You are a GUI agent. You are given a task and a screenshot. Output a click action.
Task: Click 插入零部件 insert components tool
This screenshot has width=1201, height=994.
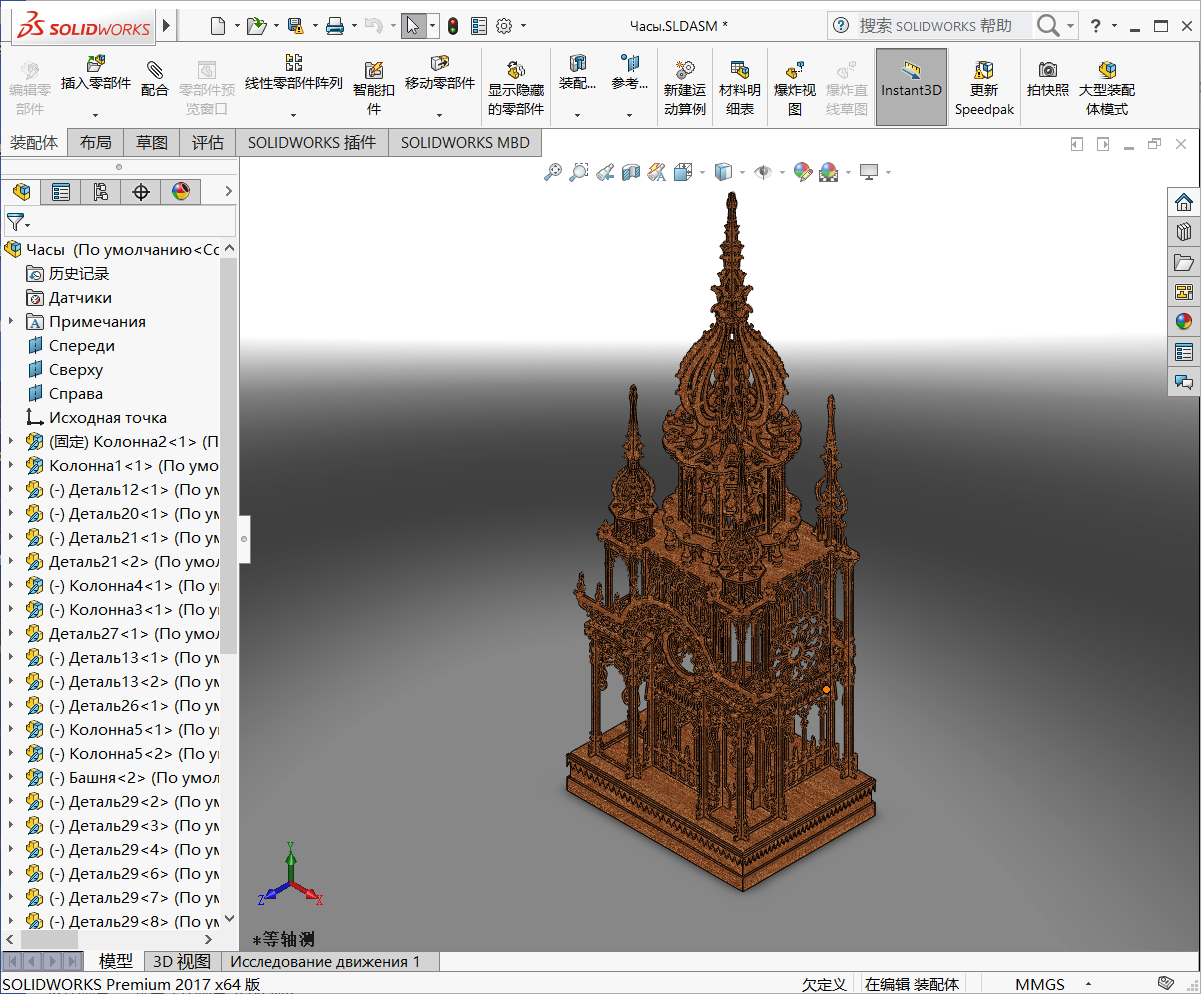point(96,73)
